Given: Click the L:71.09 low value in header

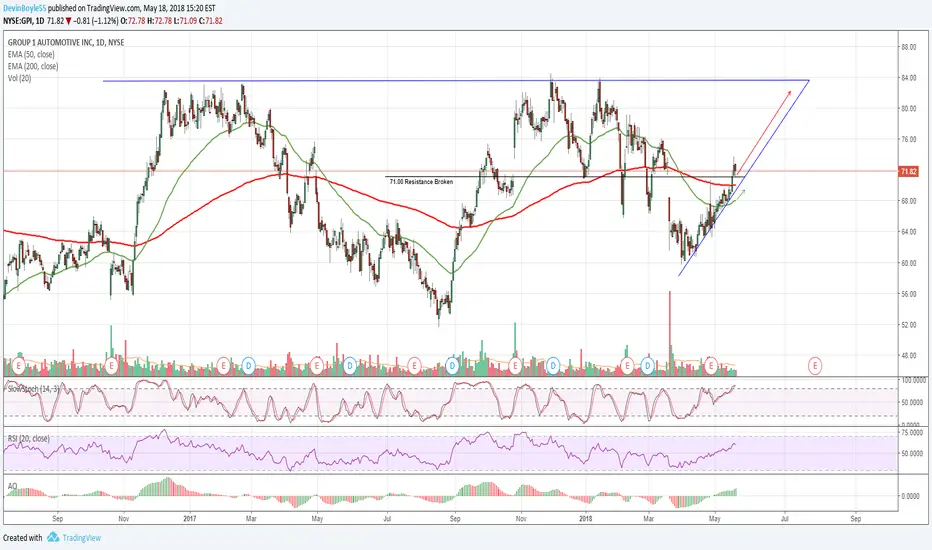Looking at the screenshot, I should pyautogui.click(x=185, y=21).
